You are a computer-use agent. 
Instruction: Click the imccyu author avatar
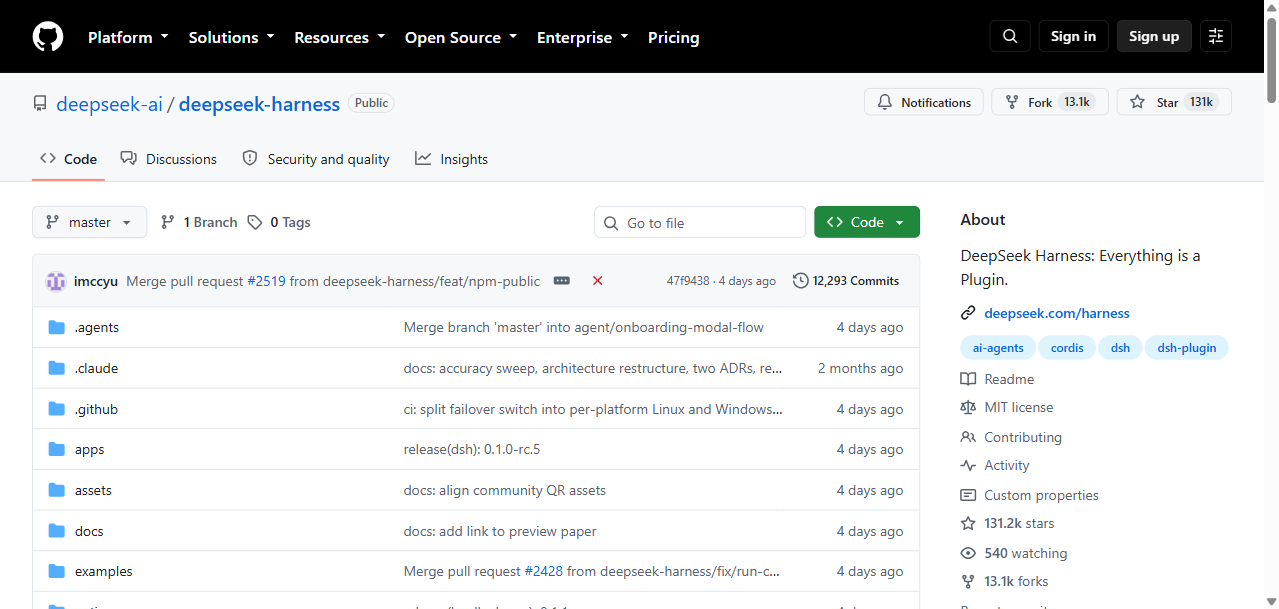56,281
